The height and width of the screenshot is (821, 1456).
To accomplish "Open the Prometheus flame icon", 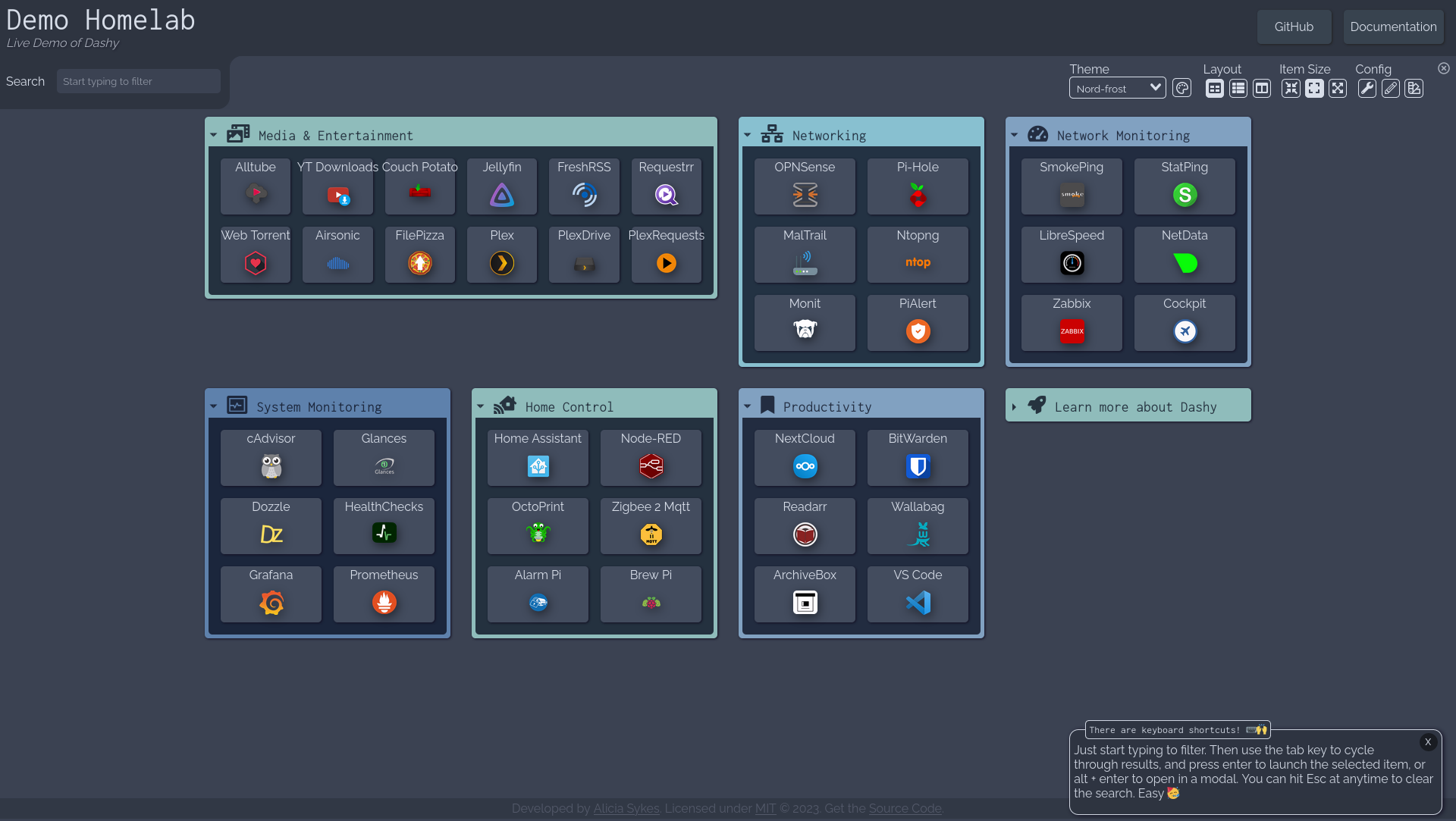I will [384, 603].
